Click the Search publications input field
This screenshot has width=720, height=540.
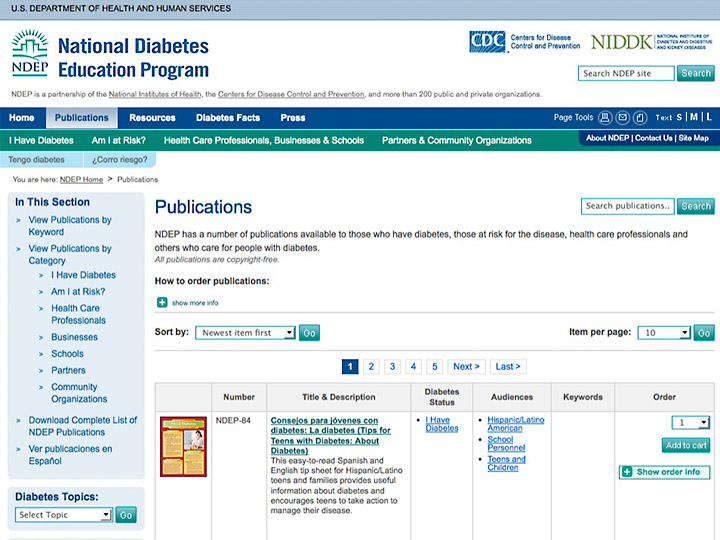(x=627, y=206)
